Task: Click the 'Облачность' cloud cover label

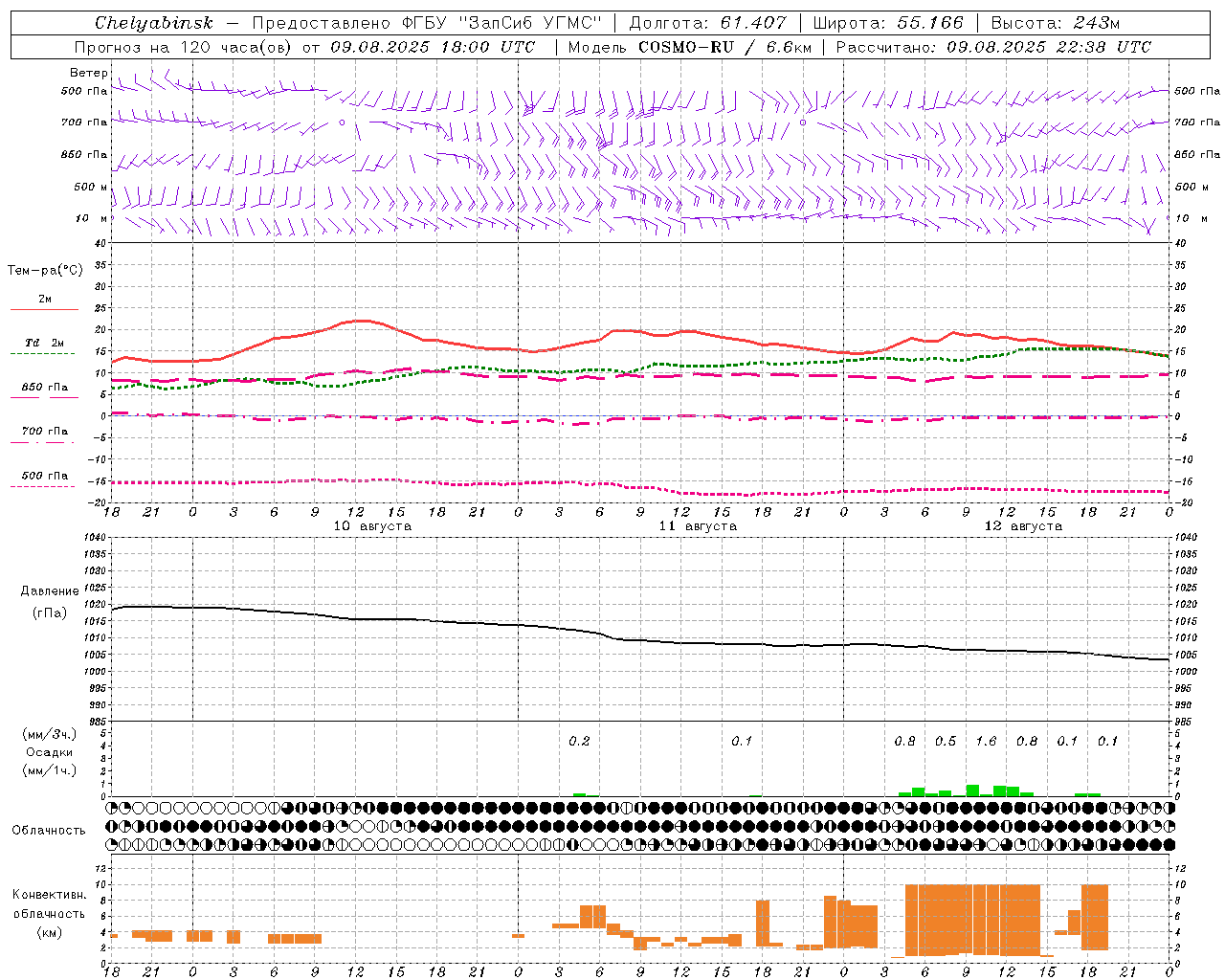Action: tap(49, 830)
